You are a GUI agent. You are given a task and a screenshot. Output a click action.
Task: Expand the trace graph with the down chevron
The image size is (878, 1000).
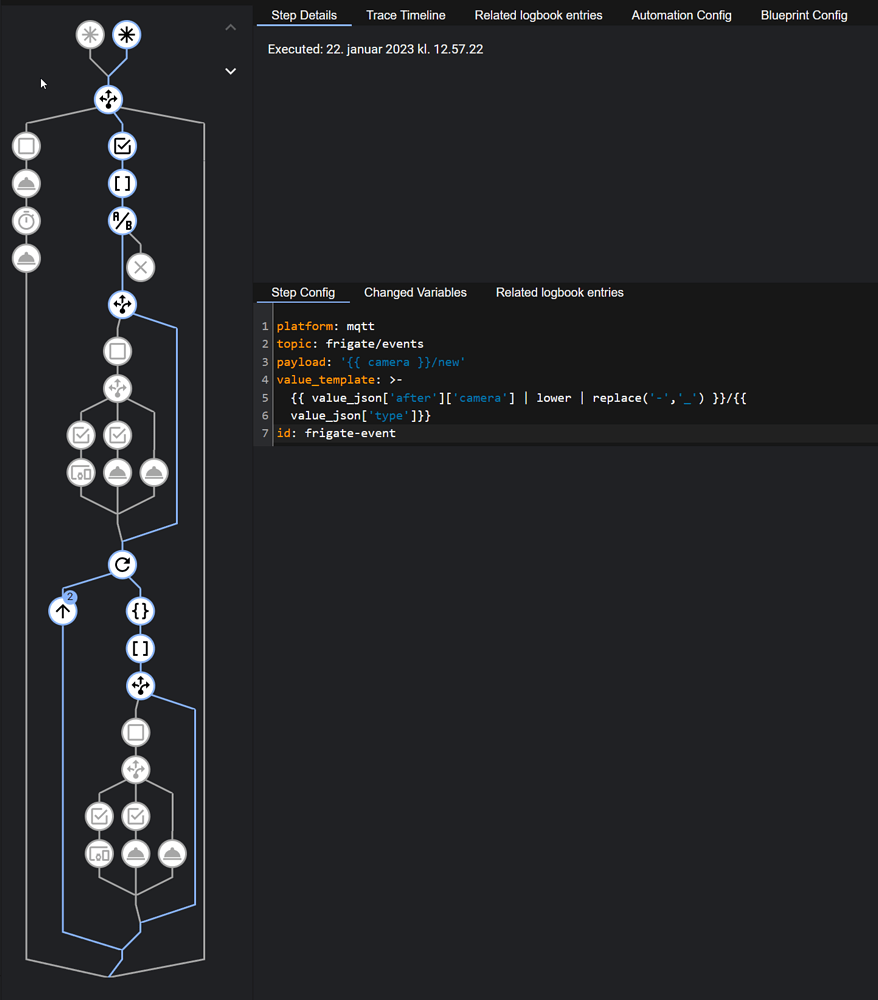(x=230, y=71)
